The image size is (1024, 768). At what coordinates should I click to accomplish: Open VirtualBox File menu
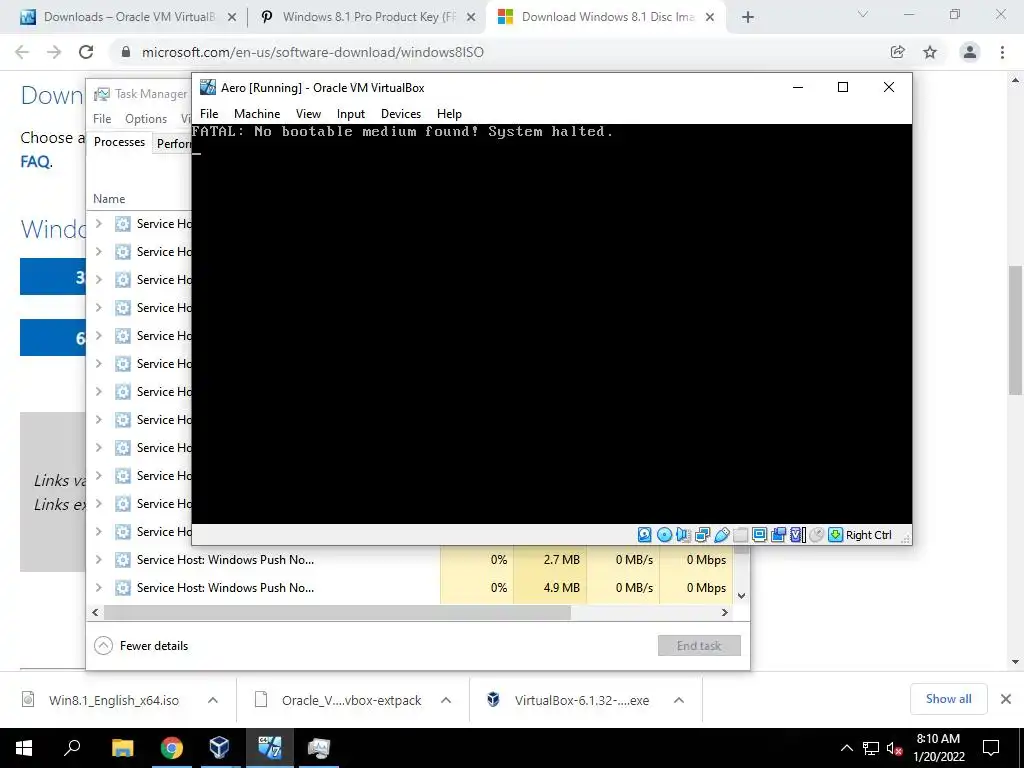[x=209, y=114]
